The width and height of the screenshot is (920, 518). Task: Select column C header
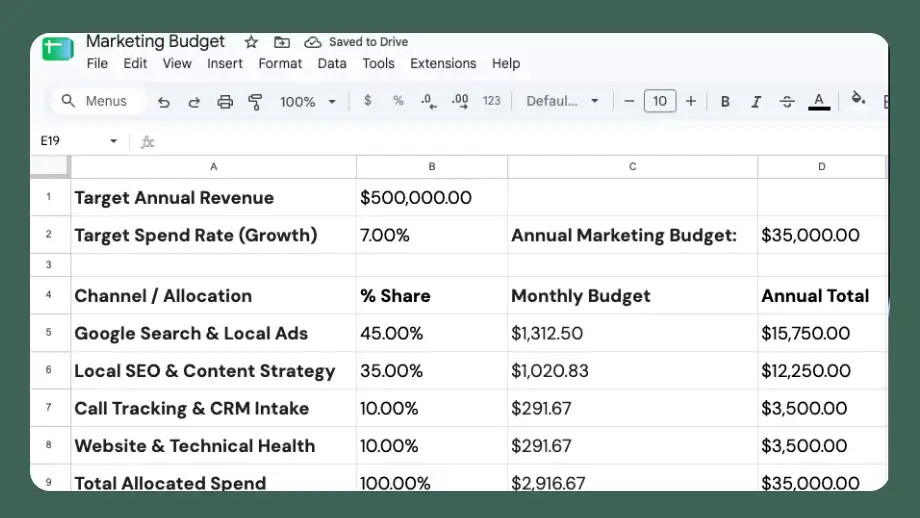pos(632,167)
